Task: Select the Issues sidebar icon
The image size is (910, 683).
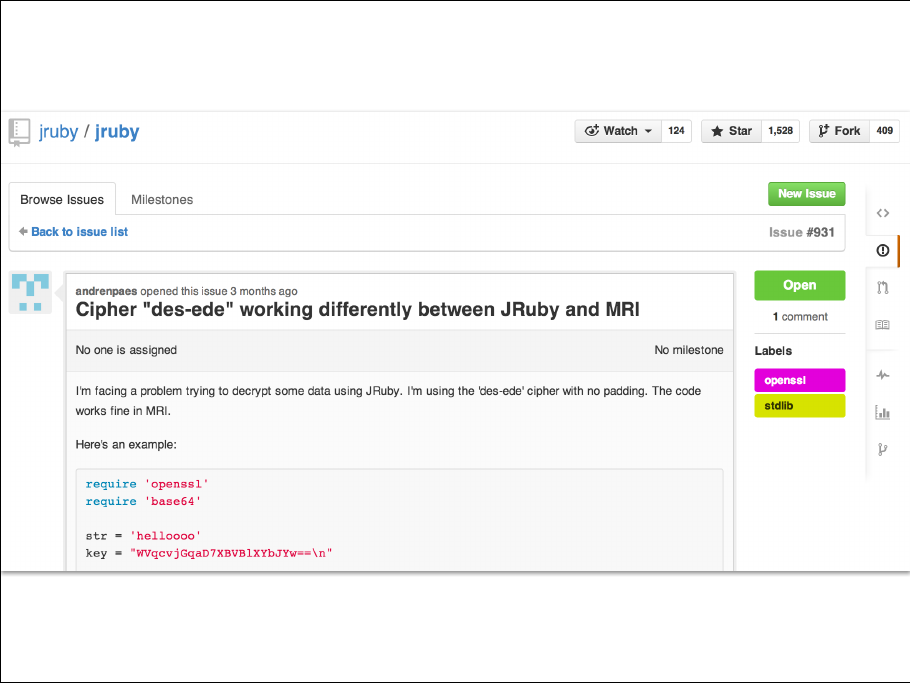Action: (x=882, y=251)
